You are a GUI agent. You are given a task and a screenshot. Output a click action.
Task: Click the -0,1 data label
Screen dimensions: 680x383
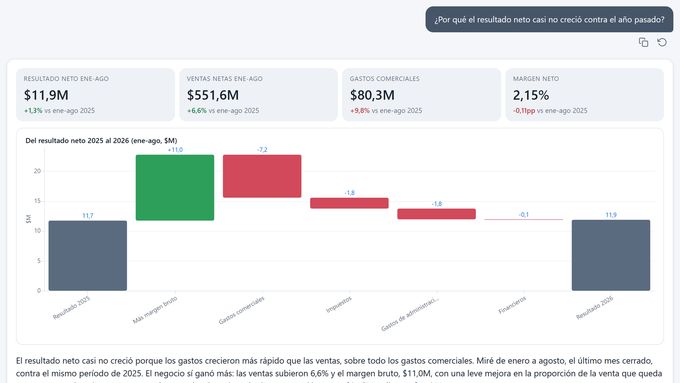coord(523,215)
